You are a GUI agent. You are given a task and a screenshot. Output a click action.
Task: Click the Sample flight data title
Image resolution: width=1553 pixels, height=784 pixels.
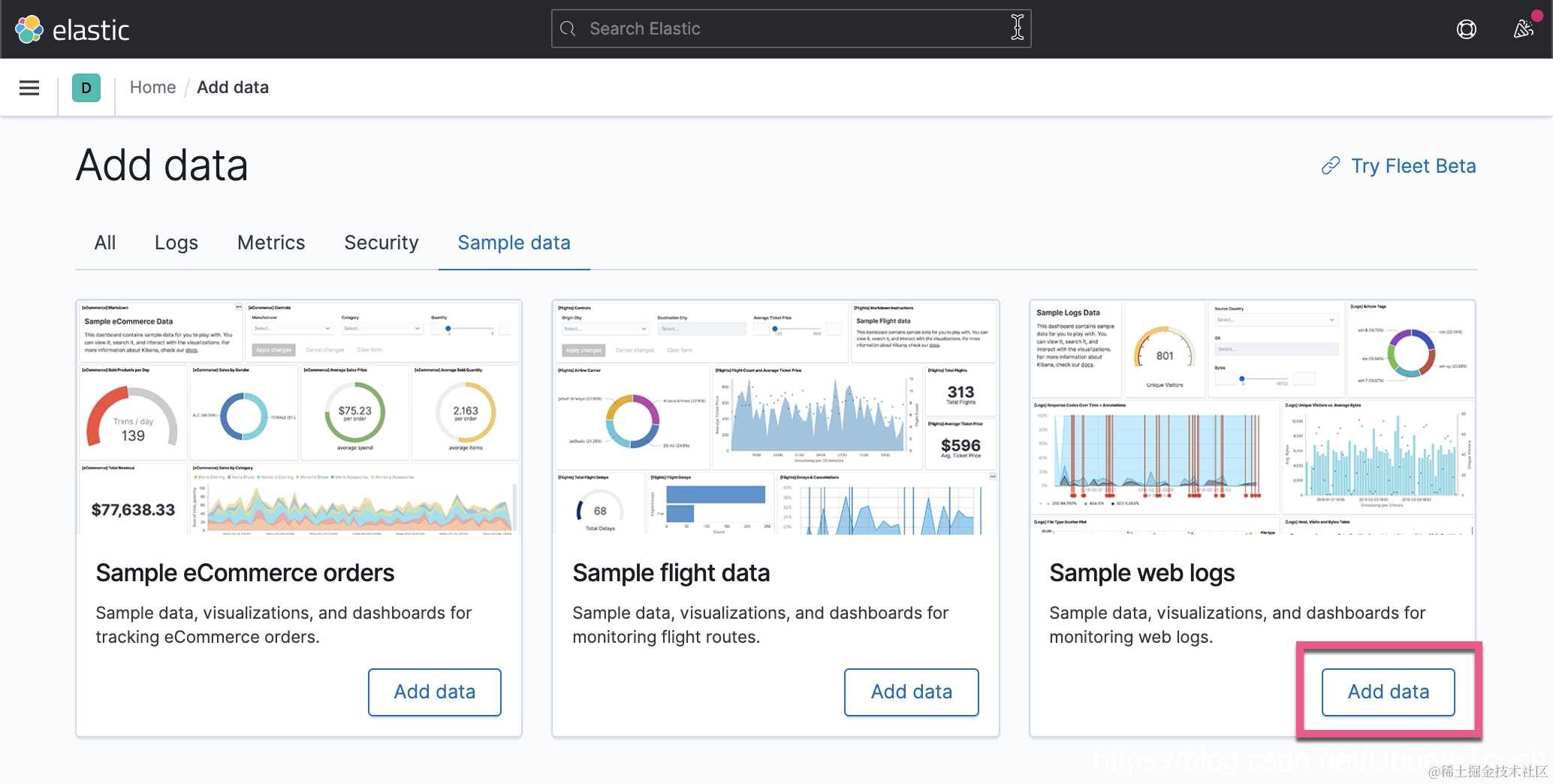point(671,573)
